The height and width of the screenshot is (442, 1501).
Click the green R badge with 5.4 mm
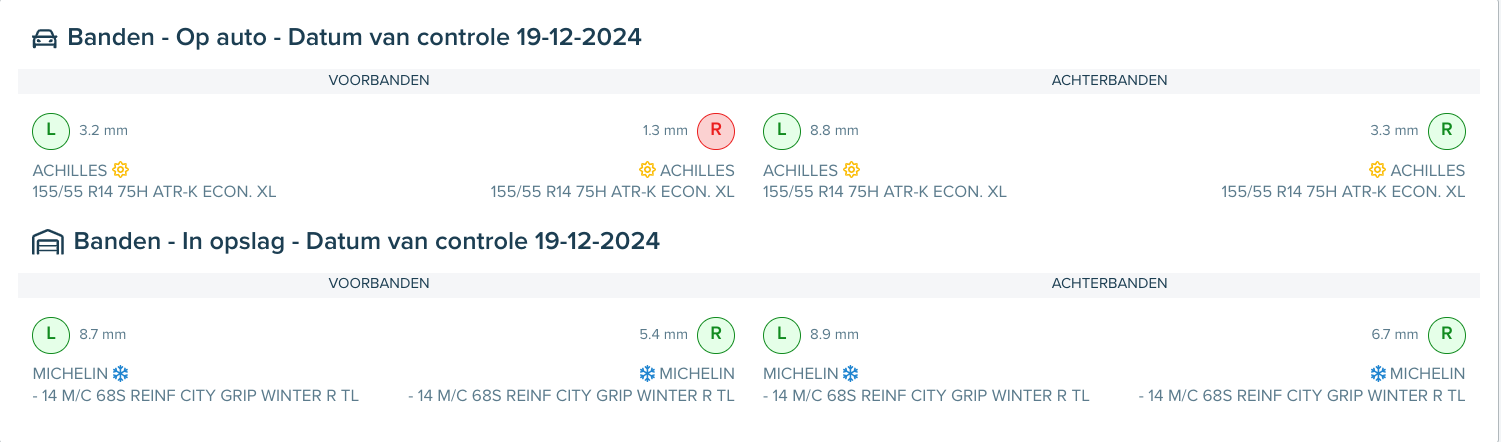(x=716, y=334)
